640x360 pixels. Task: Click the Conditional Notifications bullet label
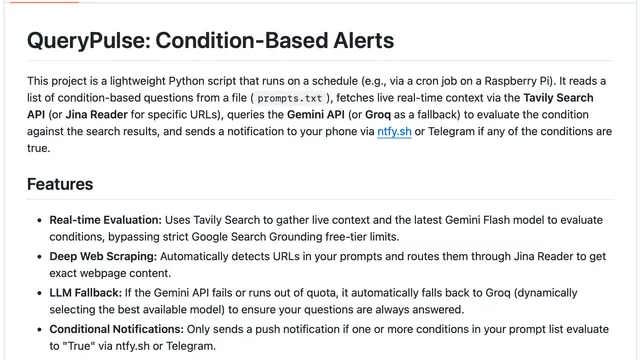click(x=117, y=329)
